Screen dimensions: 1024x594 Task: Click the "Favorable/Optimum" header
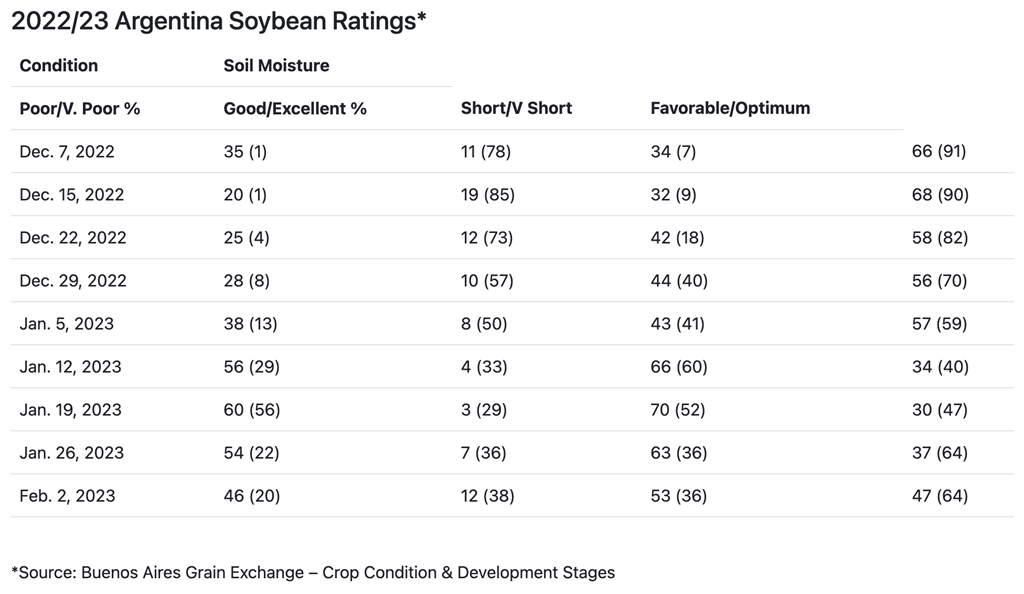click(x=730, y=108)
